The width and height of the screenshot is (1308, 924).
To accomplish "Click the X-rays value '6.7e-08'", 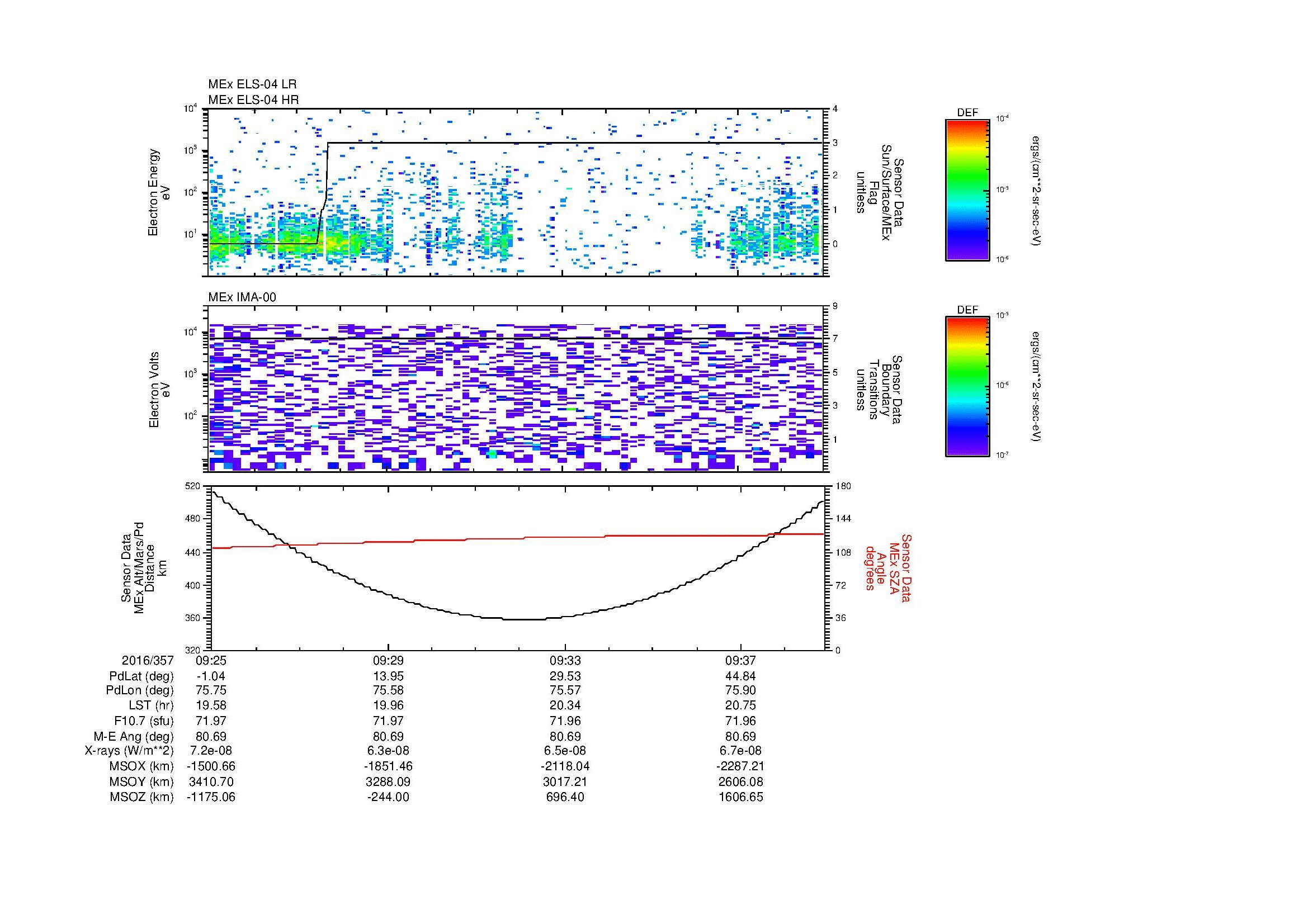I will [x=740, y=751].
